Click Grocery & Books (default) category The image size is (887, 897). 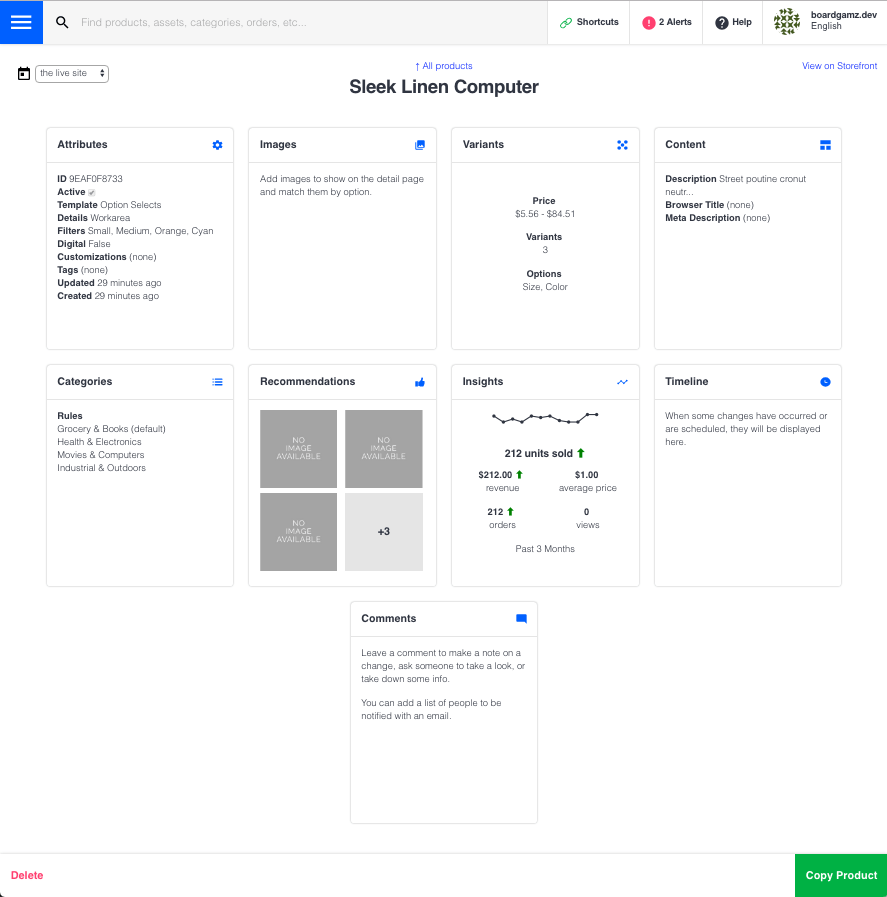coord(112,429)
